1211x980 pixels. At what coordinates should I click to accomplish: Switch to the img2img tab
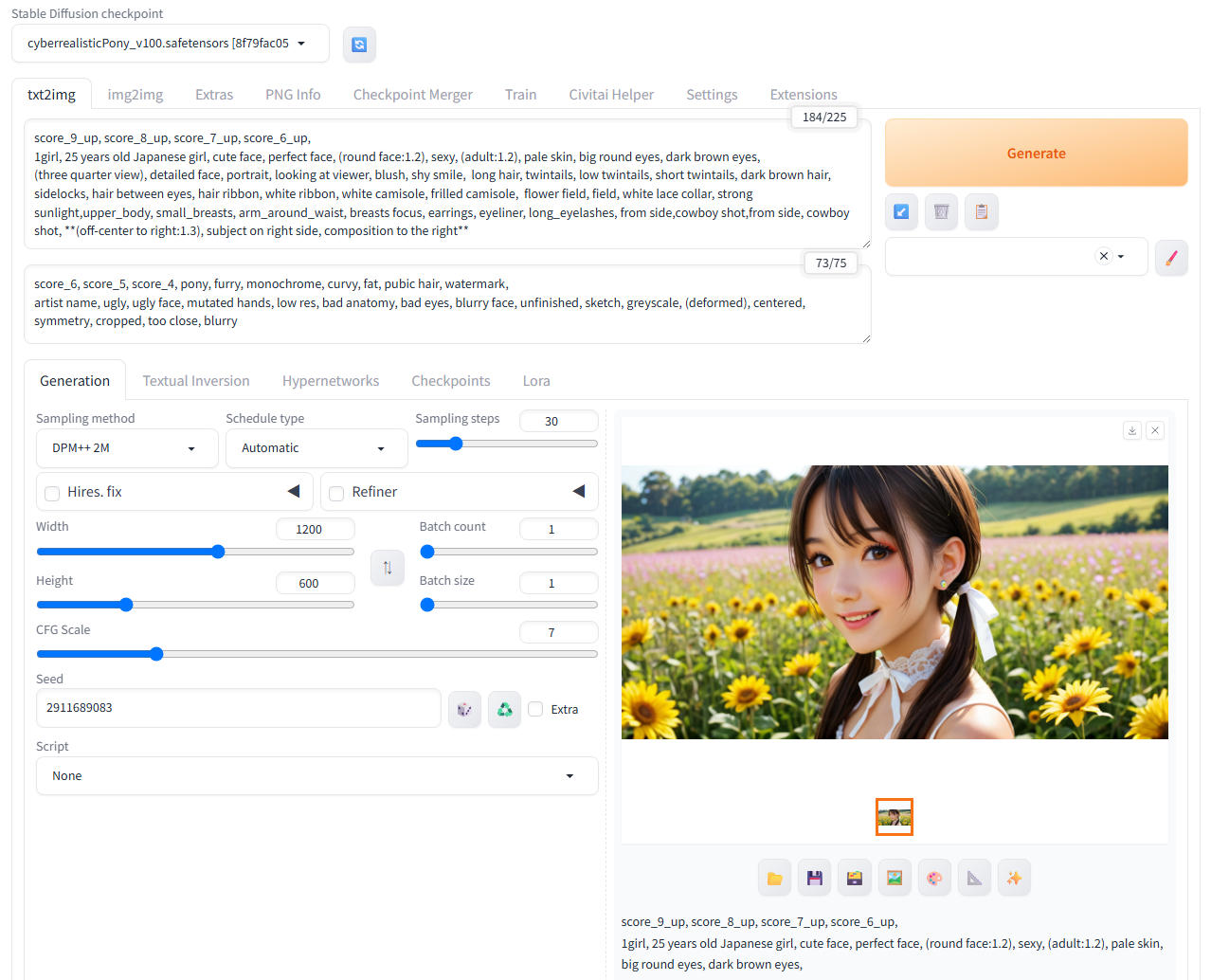pyautogui.click(x=136, y=95)
